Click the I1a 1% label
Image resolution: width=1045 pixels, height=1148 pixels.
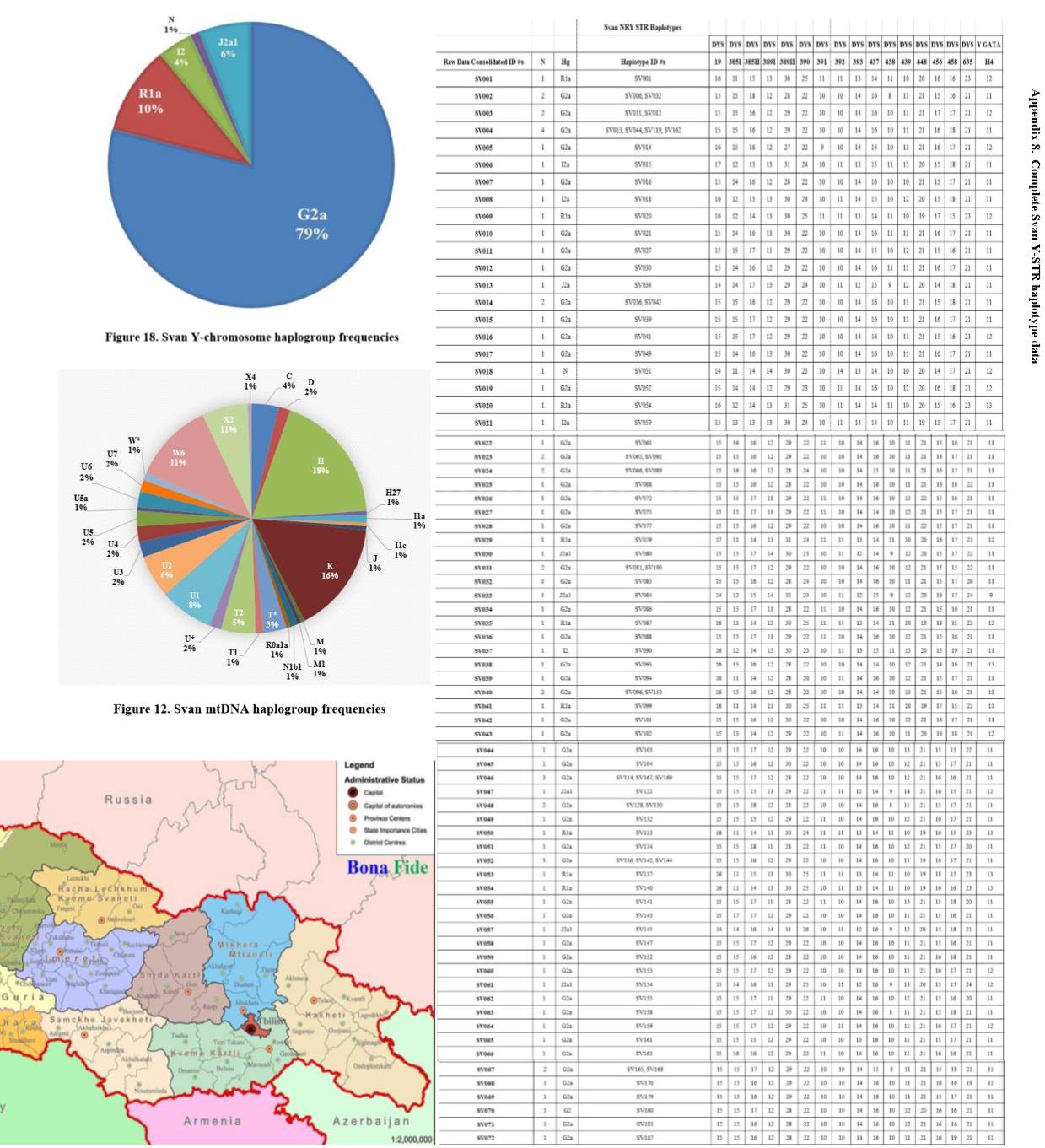419,520
